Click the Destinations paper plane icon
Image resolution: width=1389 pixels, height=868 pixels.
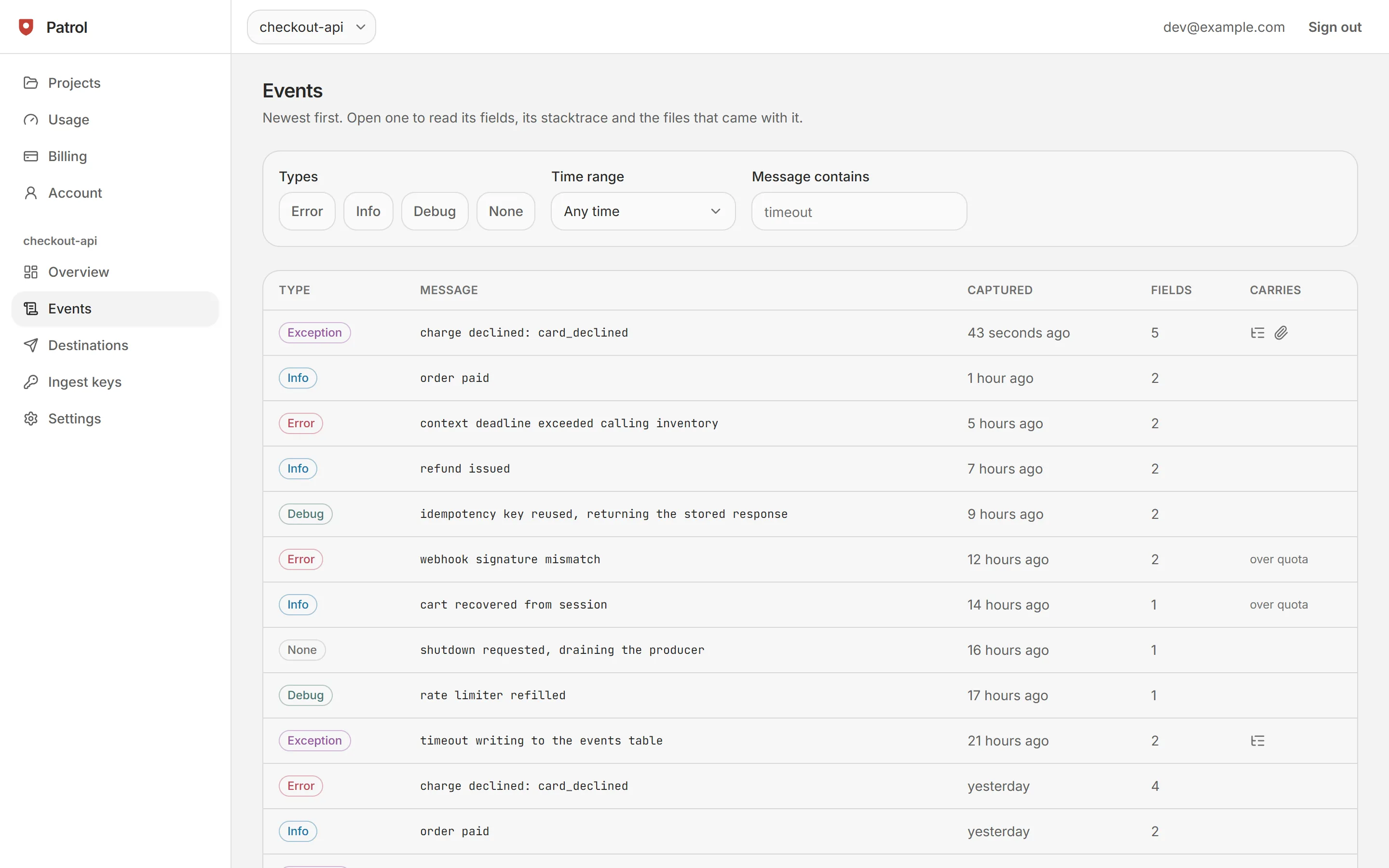pos(31,345)
